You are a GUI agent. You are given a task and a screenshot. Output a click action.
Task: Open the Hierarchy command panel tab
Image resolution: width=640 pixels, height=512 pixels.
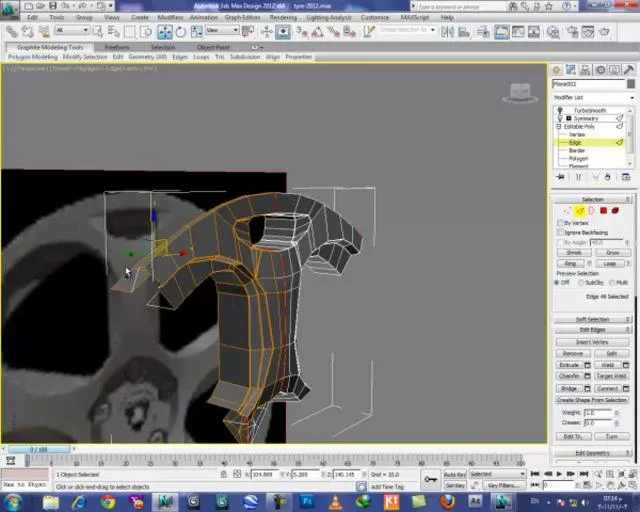(585, 70)
